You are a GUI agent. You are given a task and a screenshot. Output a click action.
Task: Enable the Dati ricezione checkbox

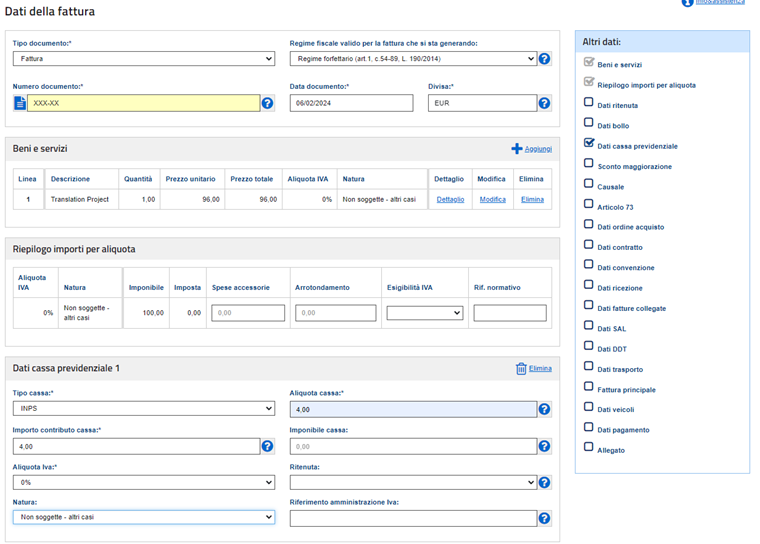588,285
